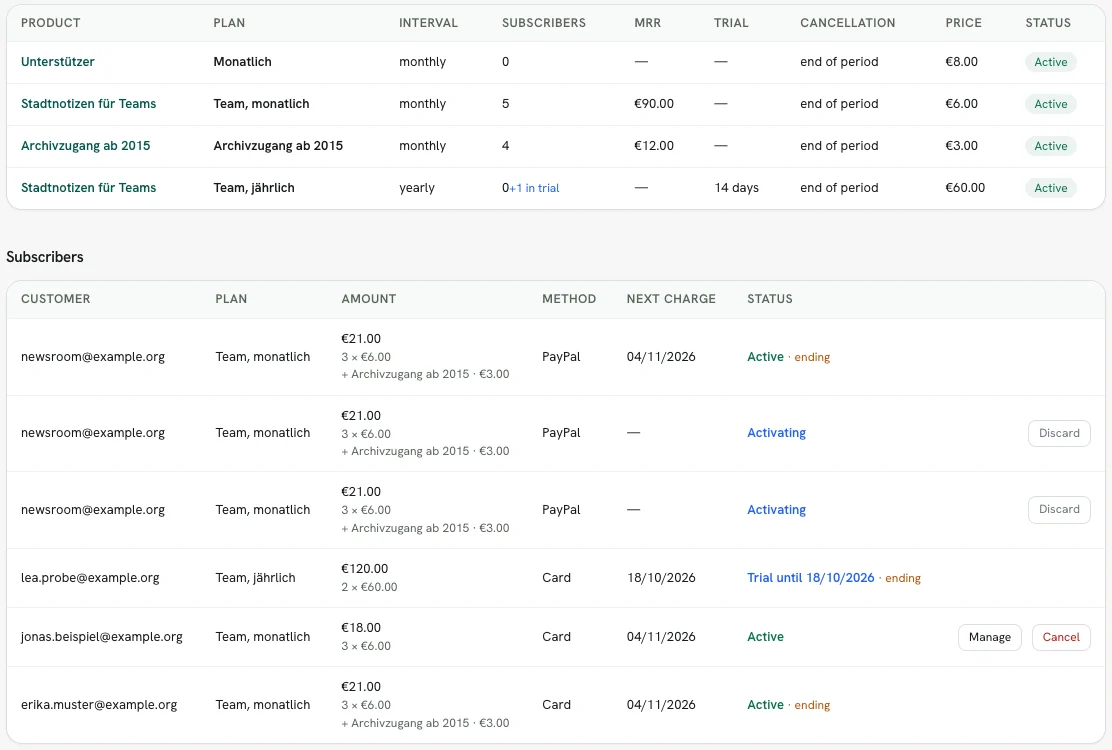Viewport: 1112px width, 750px height.
Task: Click the Active badge in the Team, jährlich row
Action: coord(1050,188)
